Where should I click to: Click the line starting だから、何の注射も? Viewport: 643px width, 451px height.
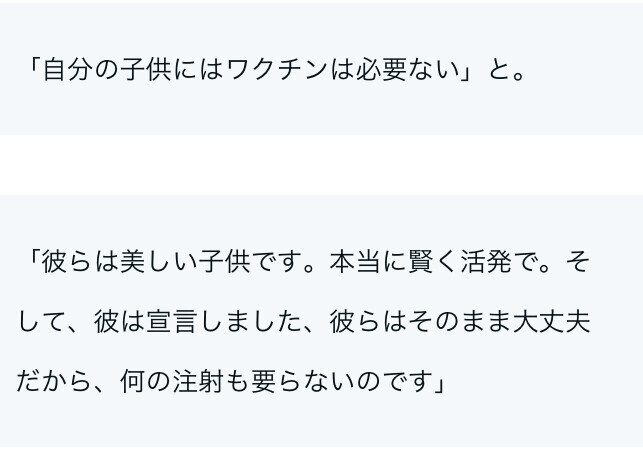pos(230,381)
